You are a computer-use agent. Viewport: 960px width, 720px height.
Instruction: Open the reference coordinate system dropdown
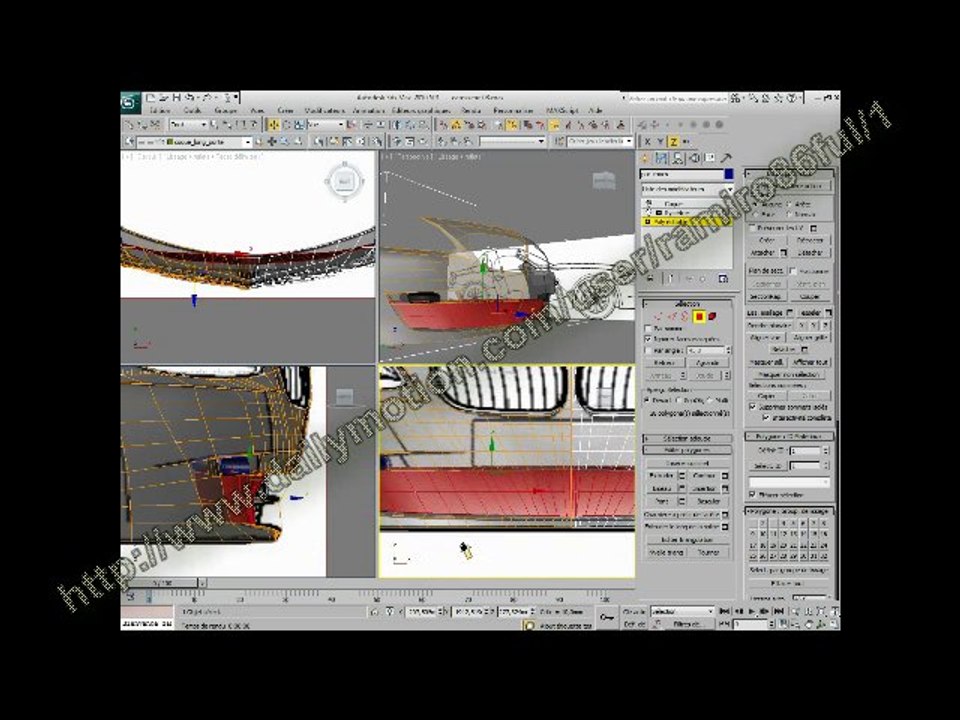(326, 125)
